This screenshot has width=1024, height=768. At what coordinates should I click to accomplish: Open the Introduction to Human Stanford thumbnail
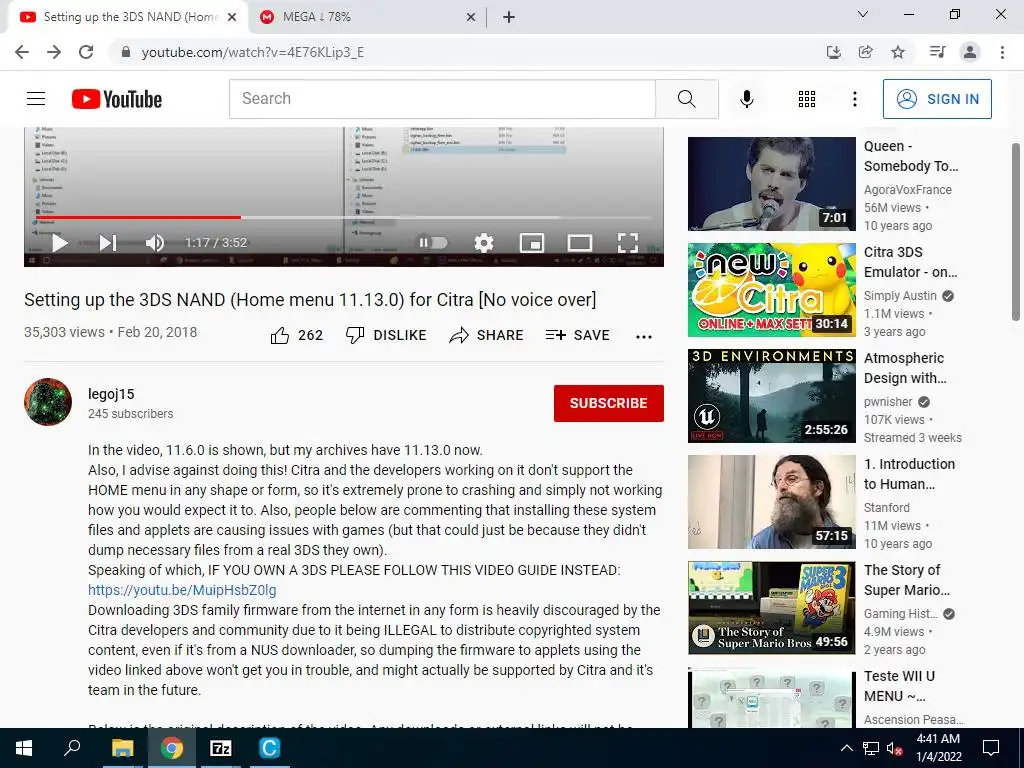pos(771,502)
